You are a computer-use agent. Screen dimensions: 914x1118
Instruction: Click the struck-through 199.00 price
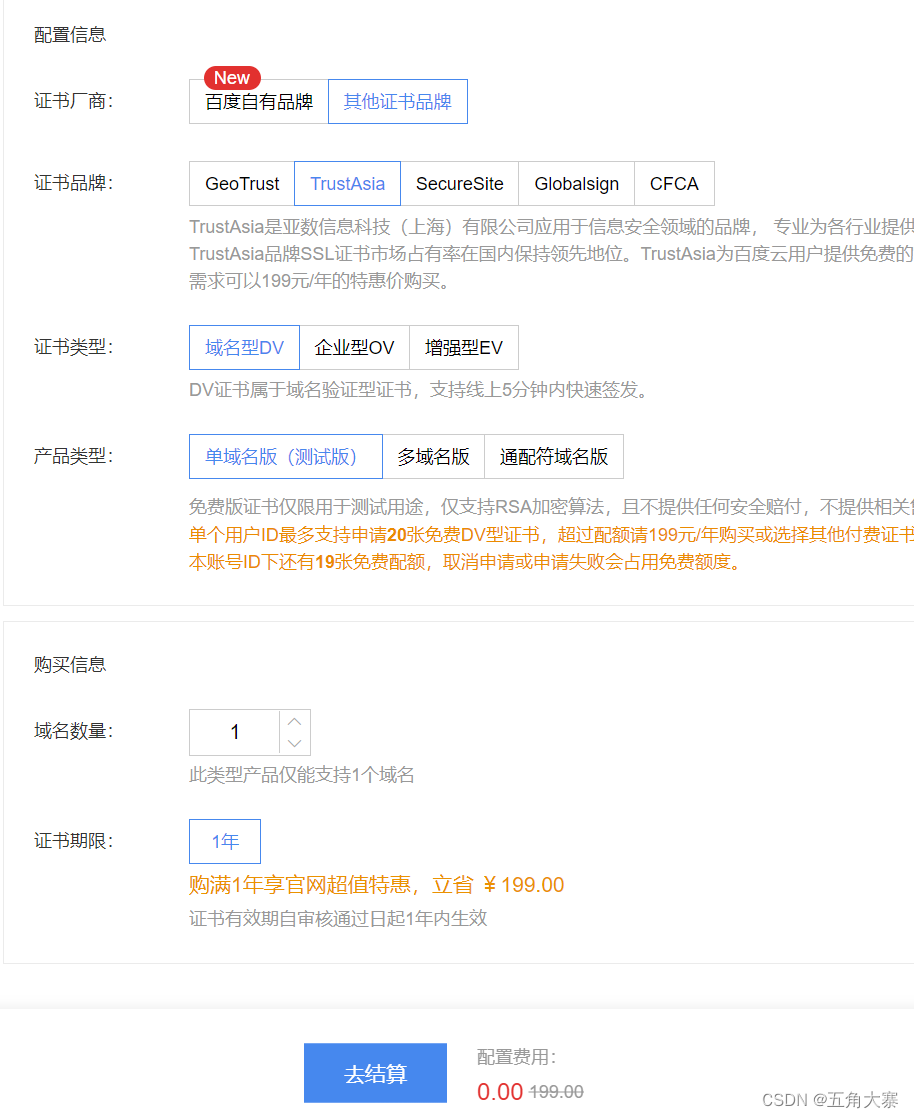[557, 1092]
